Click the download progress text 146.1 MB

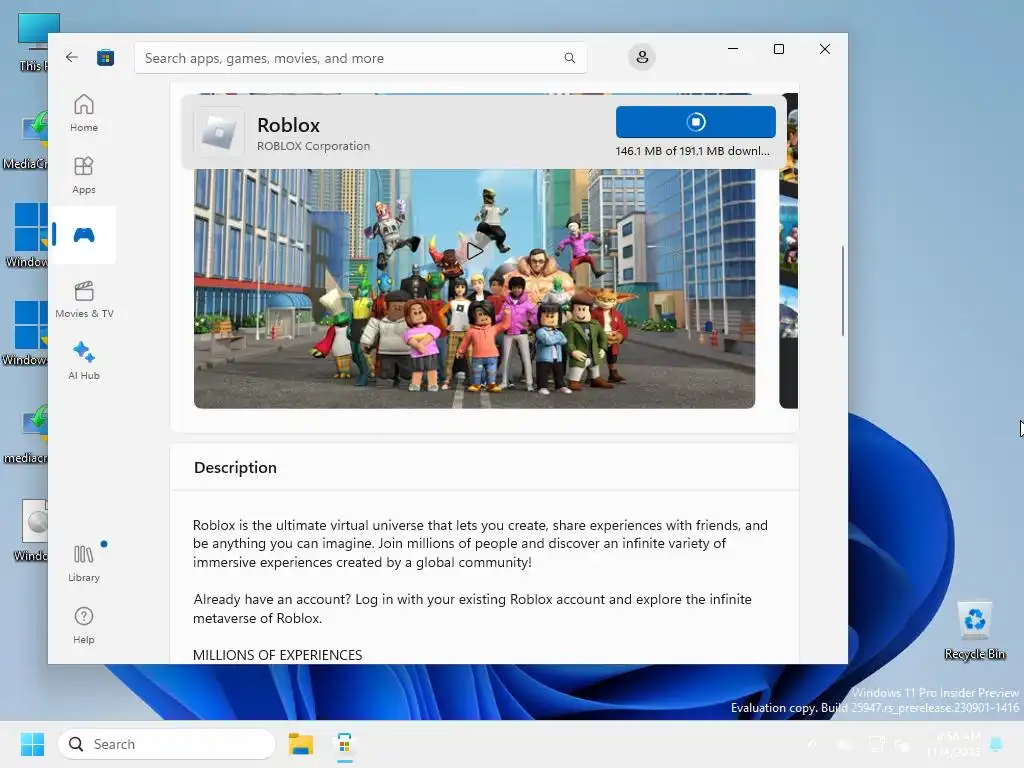[692, 151]
